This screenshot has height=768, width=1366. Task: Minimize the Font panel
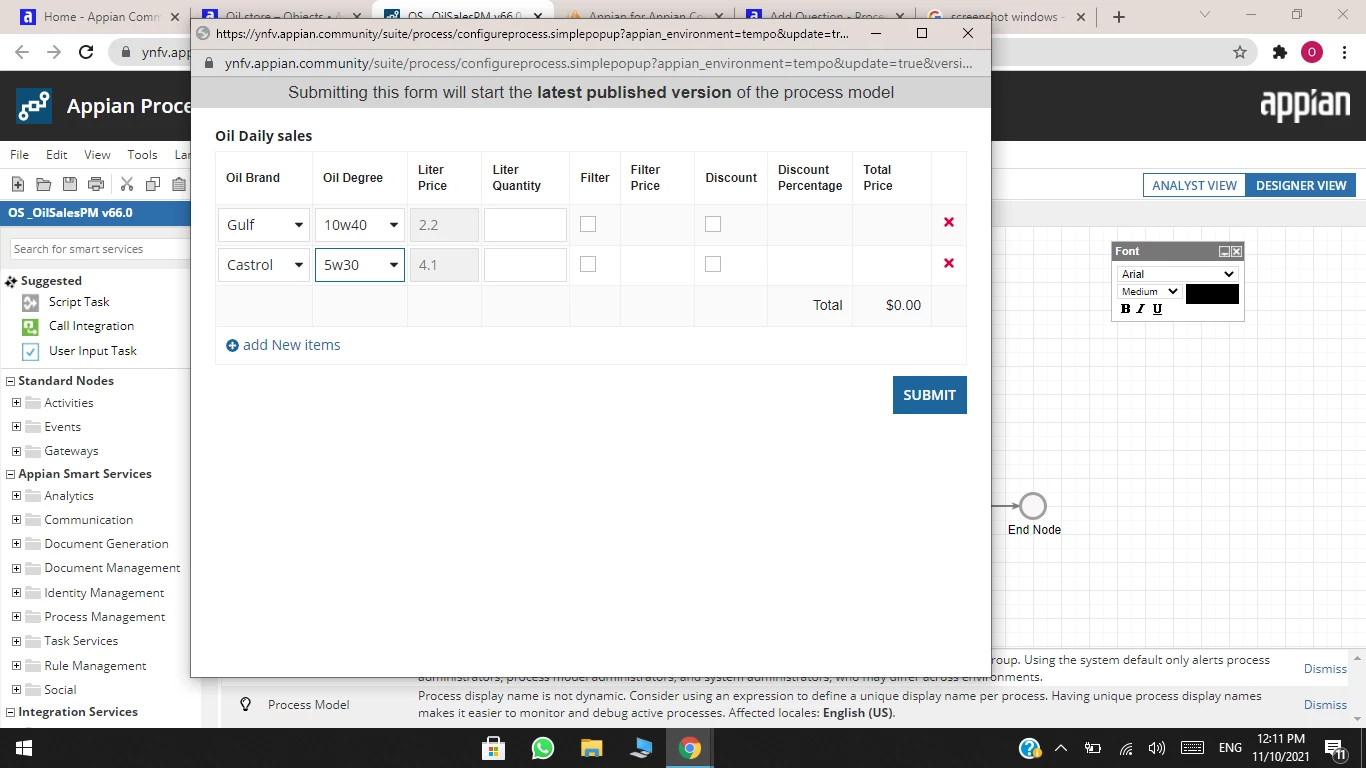click(x=1224, y=251)
